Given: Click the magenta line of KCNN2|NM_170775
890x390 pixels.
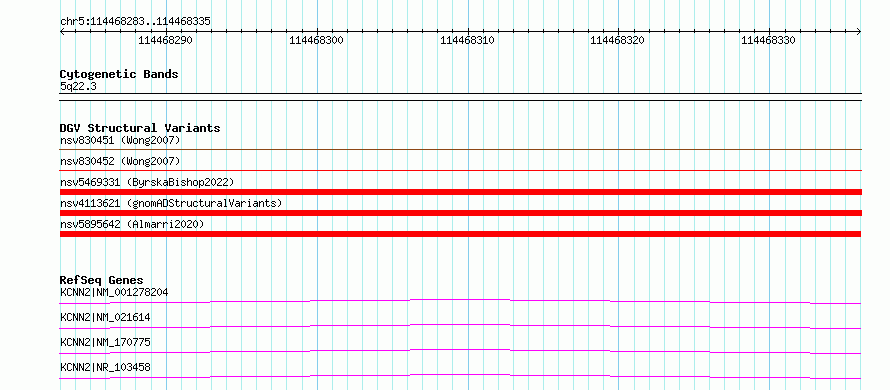Looking at the screenshot, I should (x=460, y=350).
